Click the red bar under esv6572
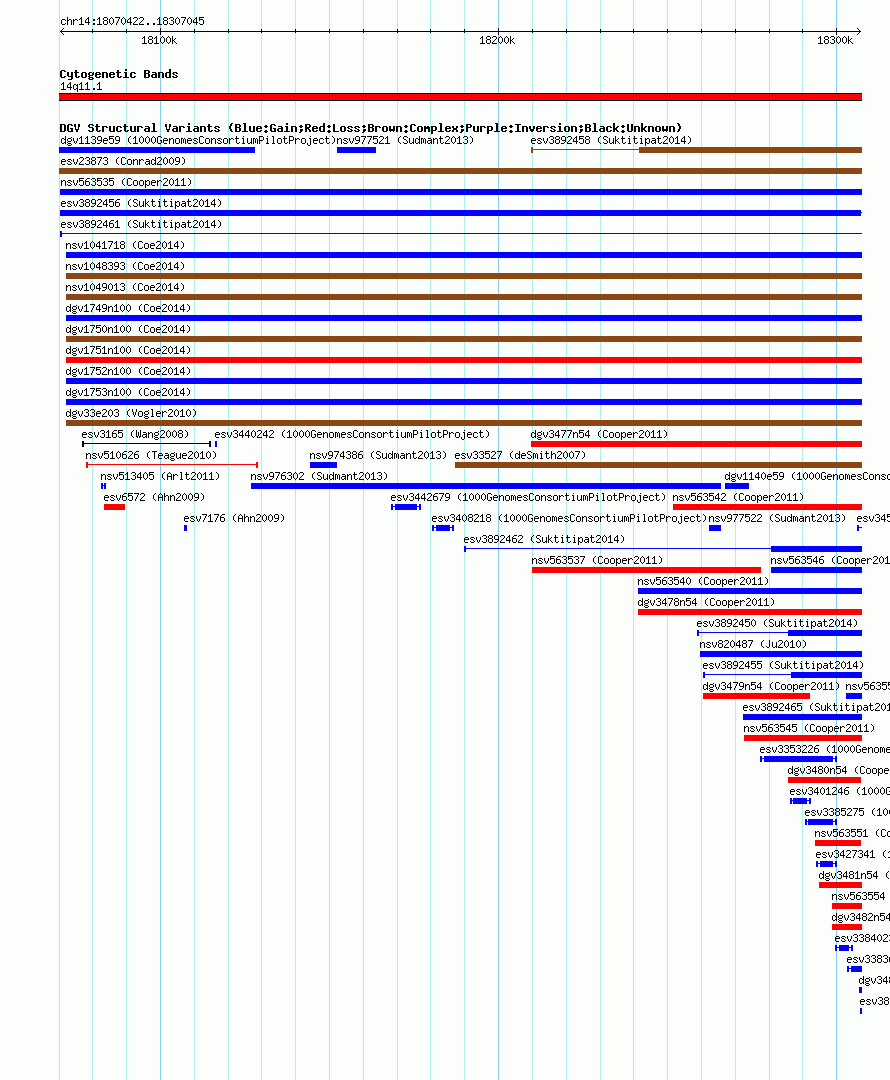Viewport: 890px width, 1080px height. pyautogui.click(x=114, y=507)
